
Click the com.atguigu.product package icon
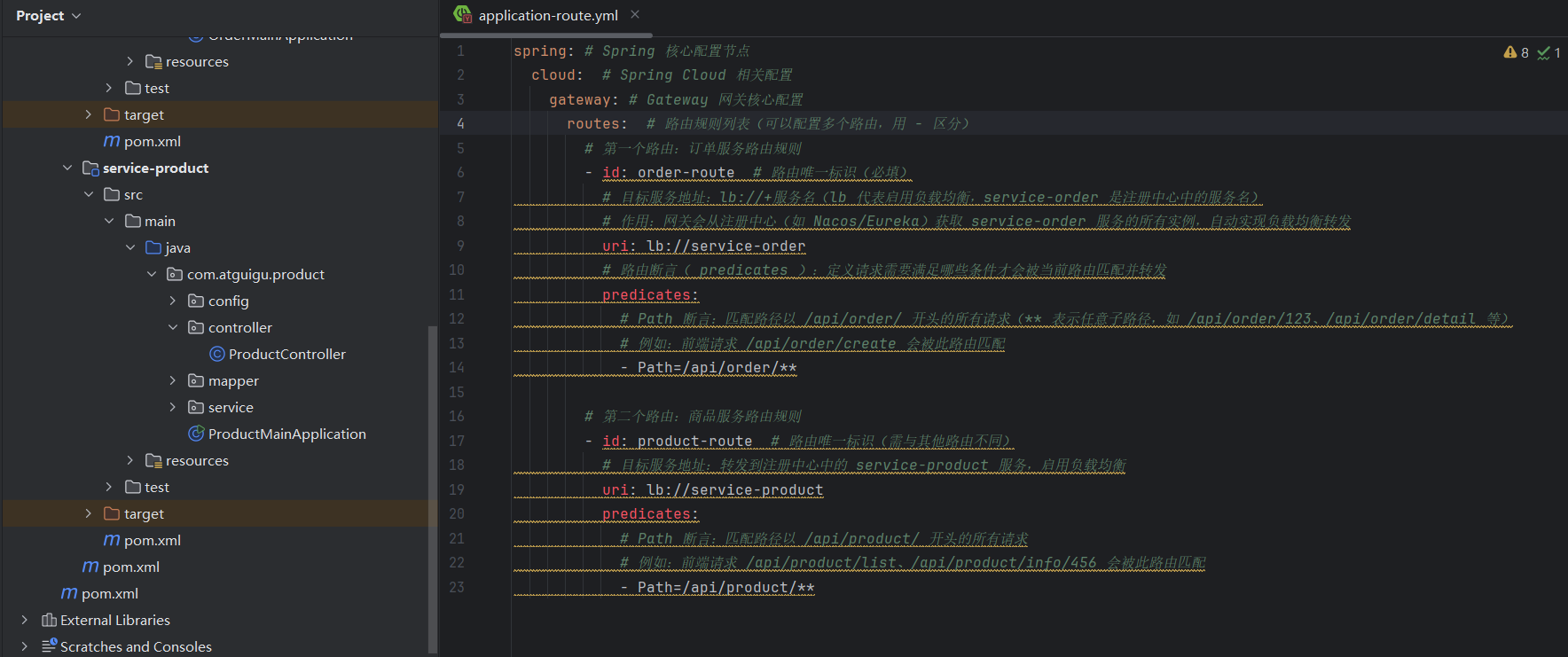(175, 274)
